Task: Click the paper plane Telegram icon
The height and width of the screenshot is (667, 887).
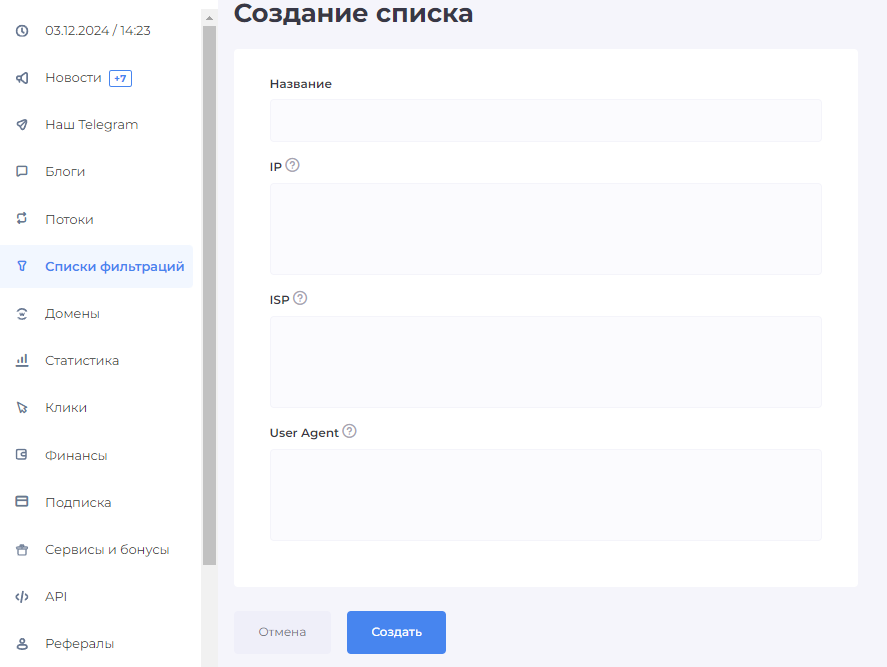Action: (x=22, y=124)
